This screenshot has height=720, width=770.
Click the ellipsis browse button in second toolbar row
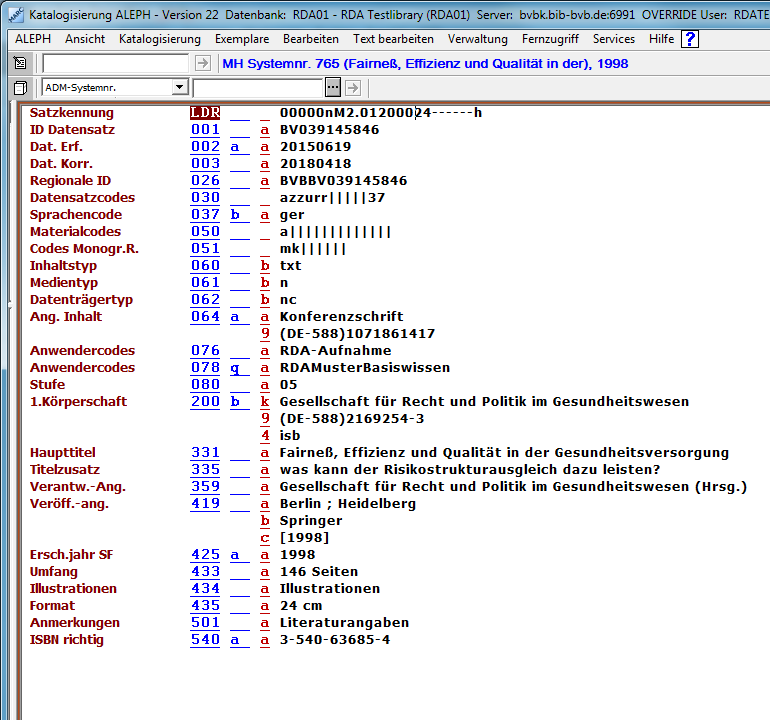point(333,88)
